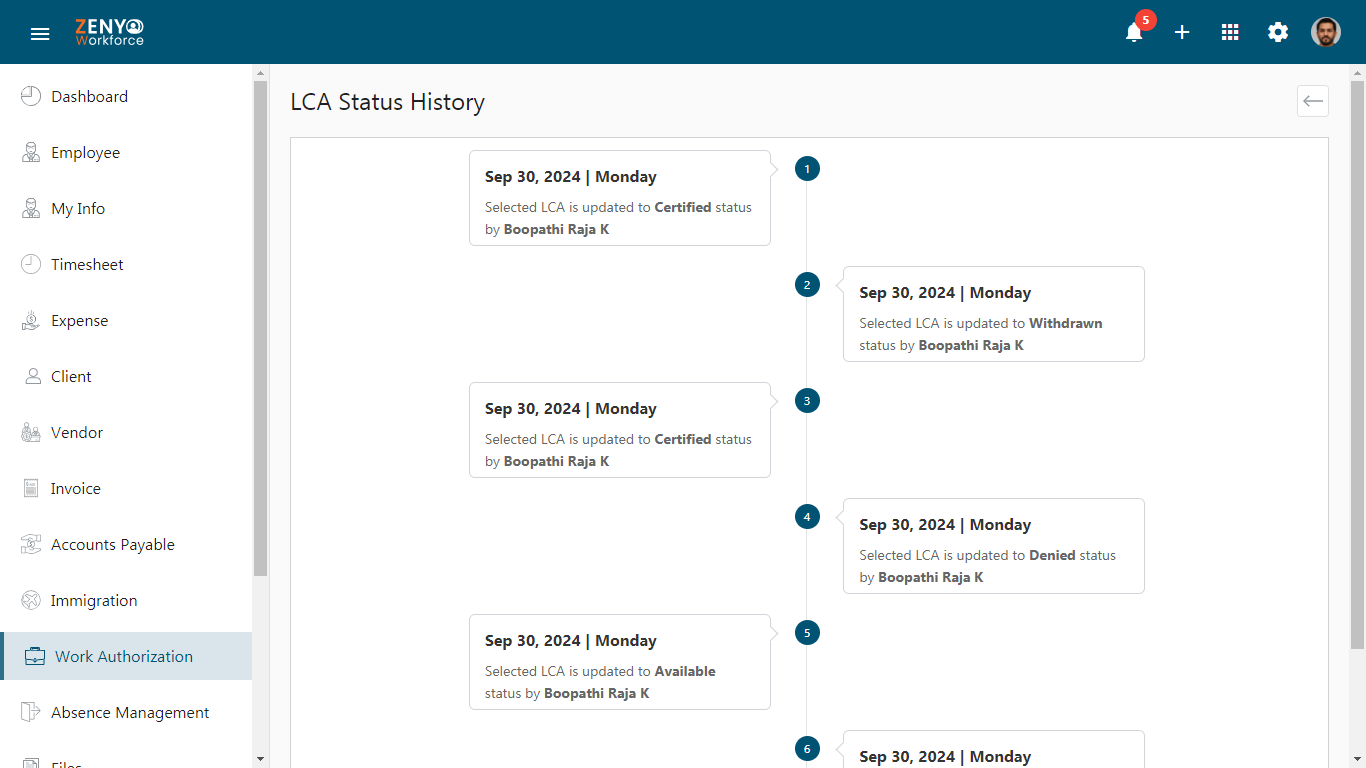Navigate to Absence Management section
Viewport: 1366px width, 768px height.
click(126, 713)
